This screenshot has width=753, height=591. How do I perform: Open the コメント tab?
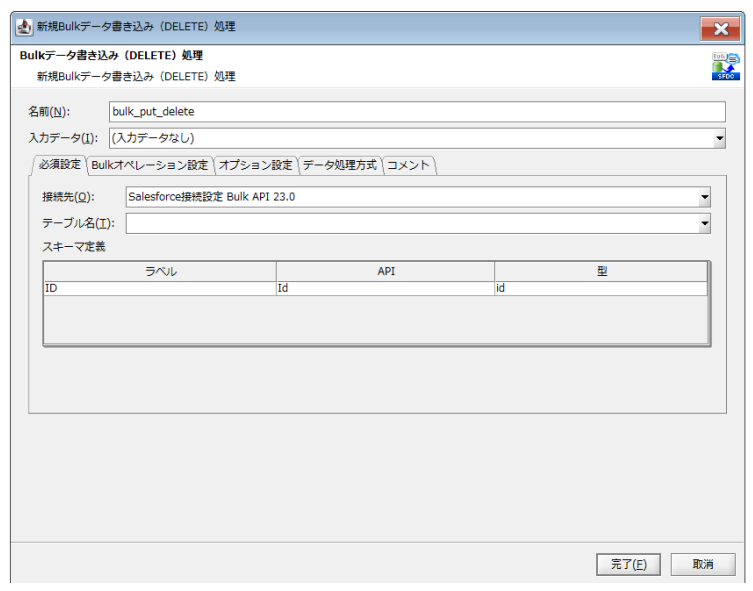click(x=408, y=165)
